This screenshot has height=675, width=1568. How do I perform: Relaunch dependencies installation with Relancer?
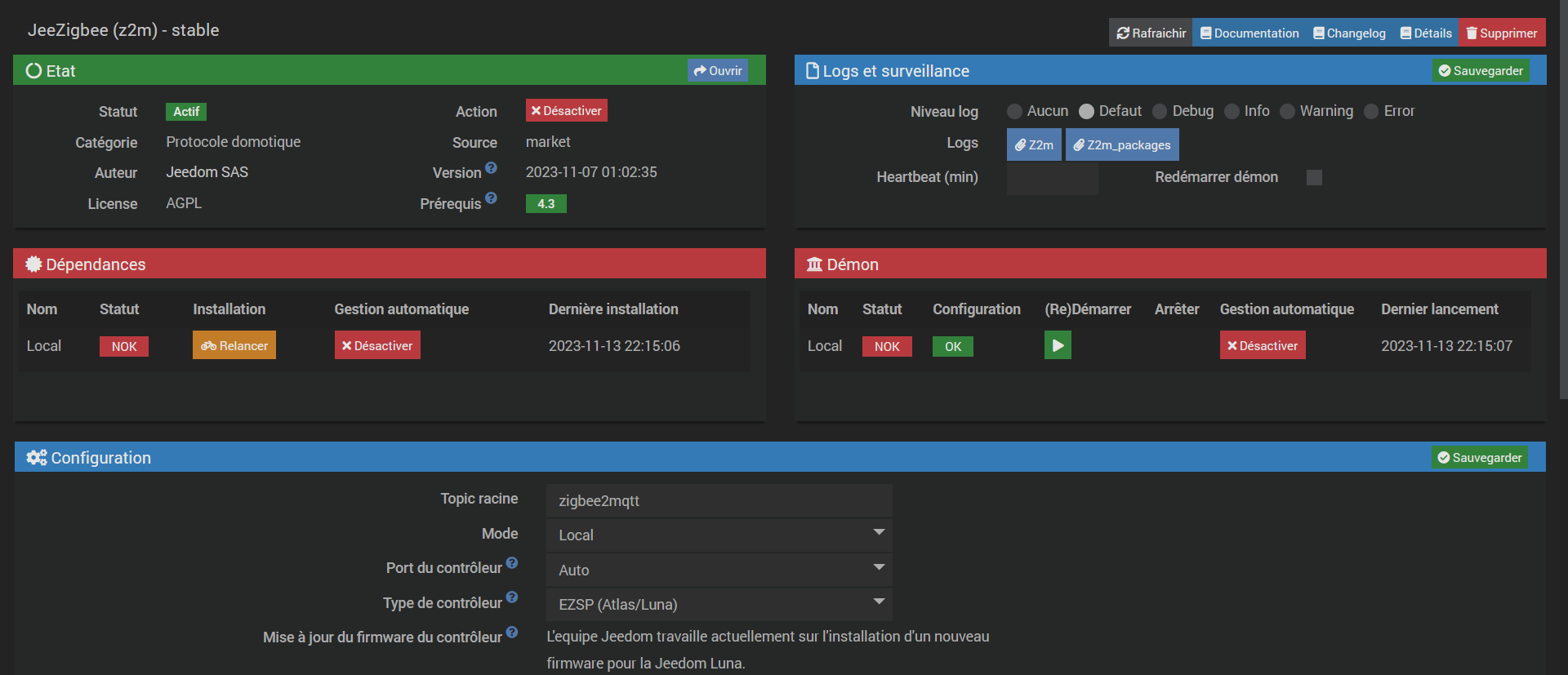coord(234,345)
